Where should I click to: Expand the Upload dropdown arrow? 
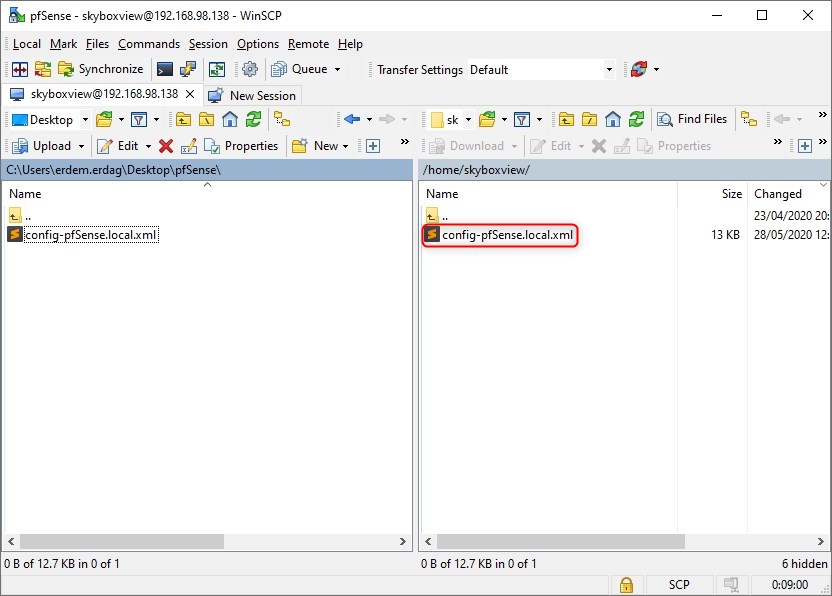[81, 146]
